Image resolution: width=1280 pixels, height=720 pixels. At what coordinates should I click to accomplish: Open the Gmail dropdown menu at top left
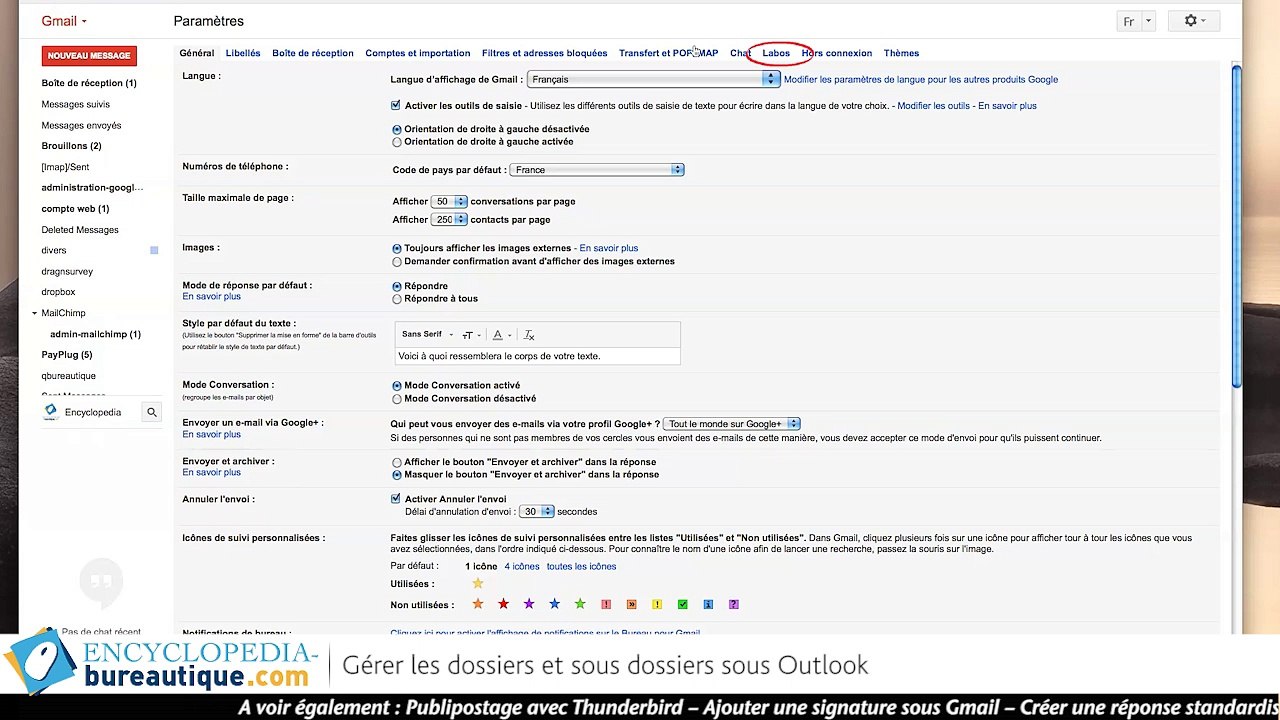pos(64,21)
